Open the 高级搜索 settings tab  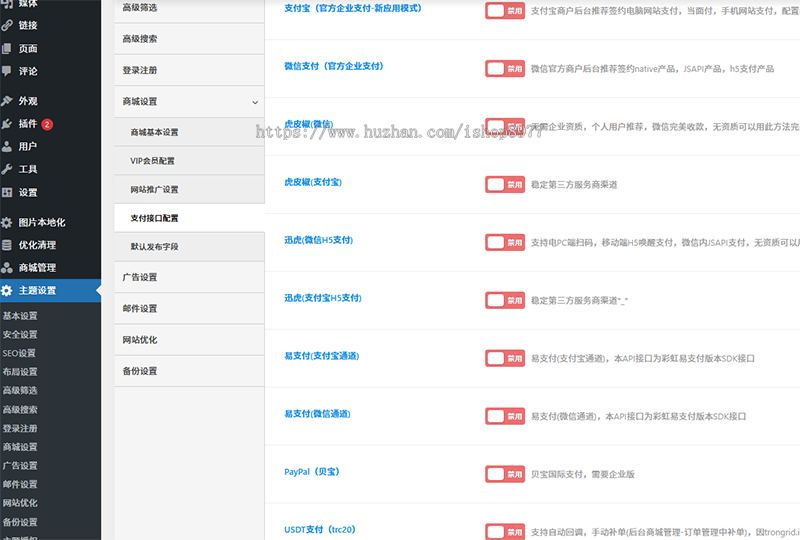pyautogui.click(x=189, y=39)
